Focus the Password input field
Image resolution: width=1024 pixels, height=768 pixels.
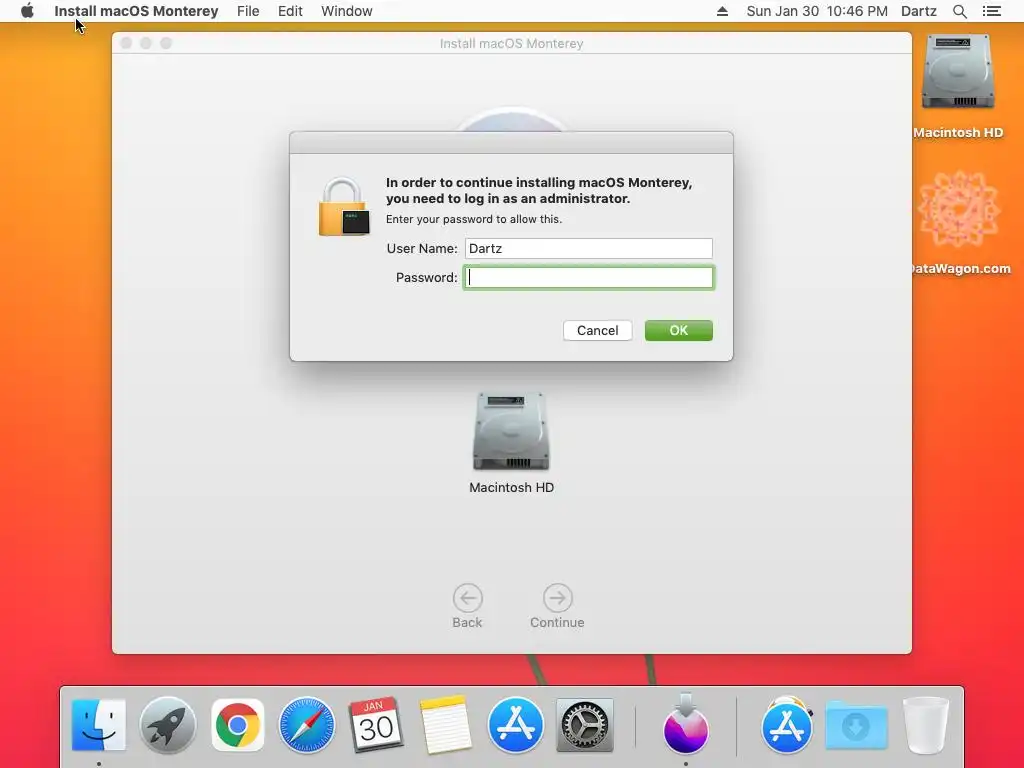[588, 278]
